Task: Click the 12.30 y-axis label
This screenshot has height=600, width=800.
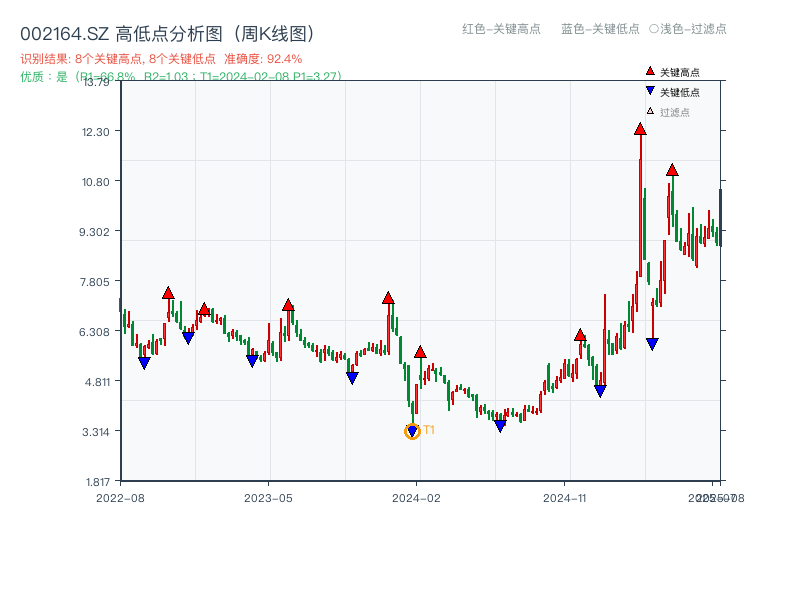Action: point(95,132)
